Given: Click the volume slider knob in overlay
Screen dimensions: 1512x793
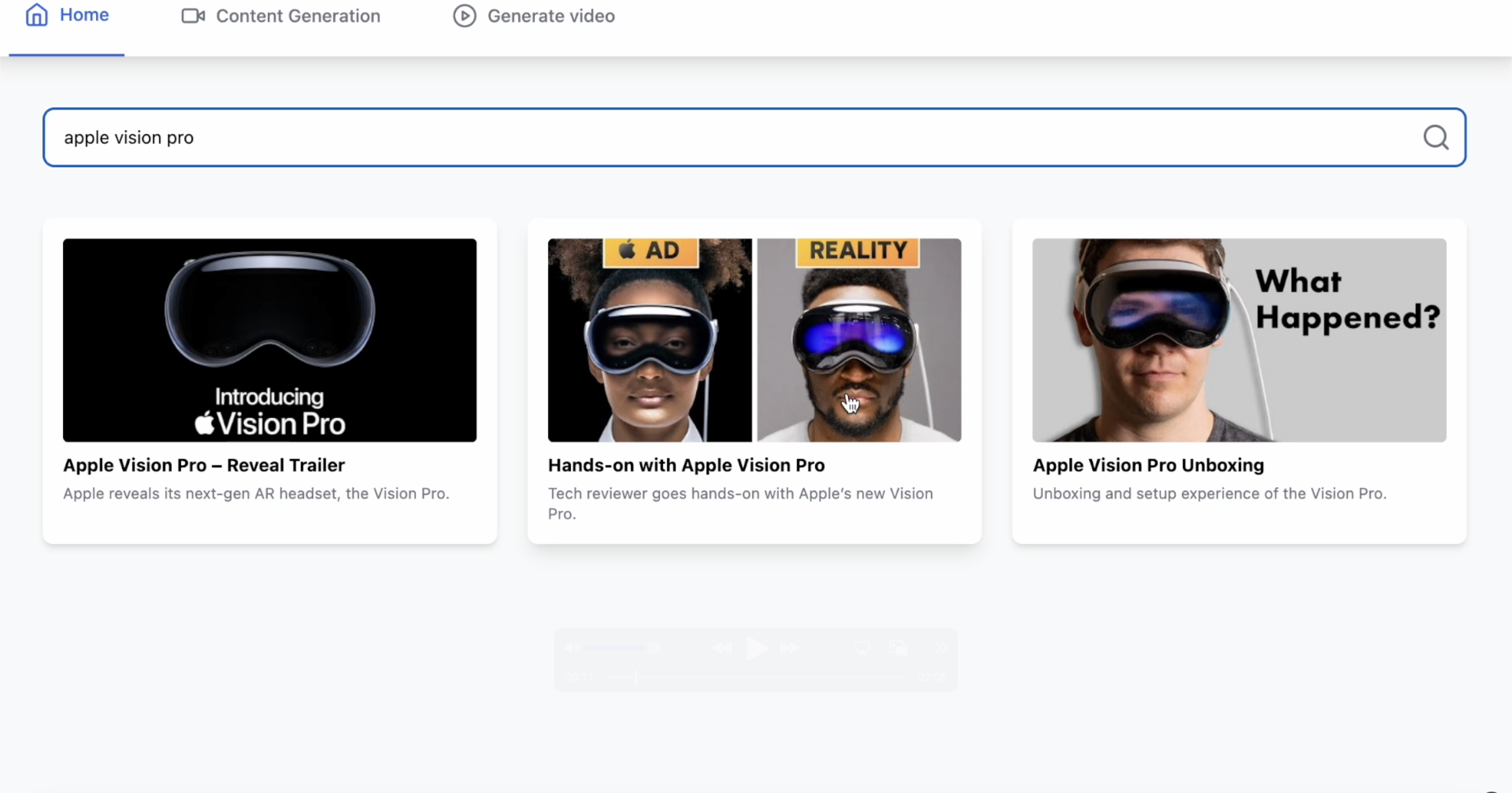Looking at the screenshot, I should (x=653, y=648).
